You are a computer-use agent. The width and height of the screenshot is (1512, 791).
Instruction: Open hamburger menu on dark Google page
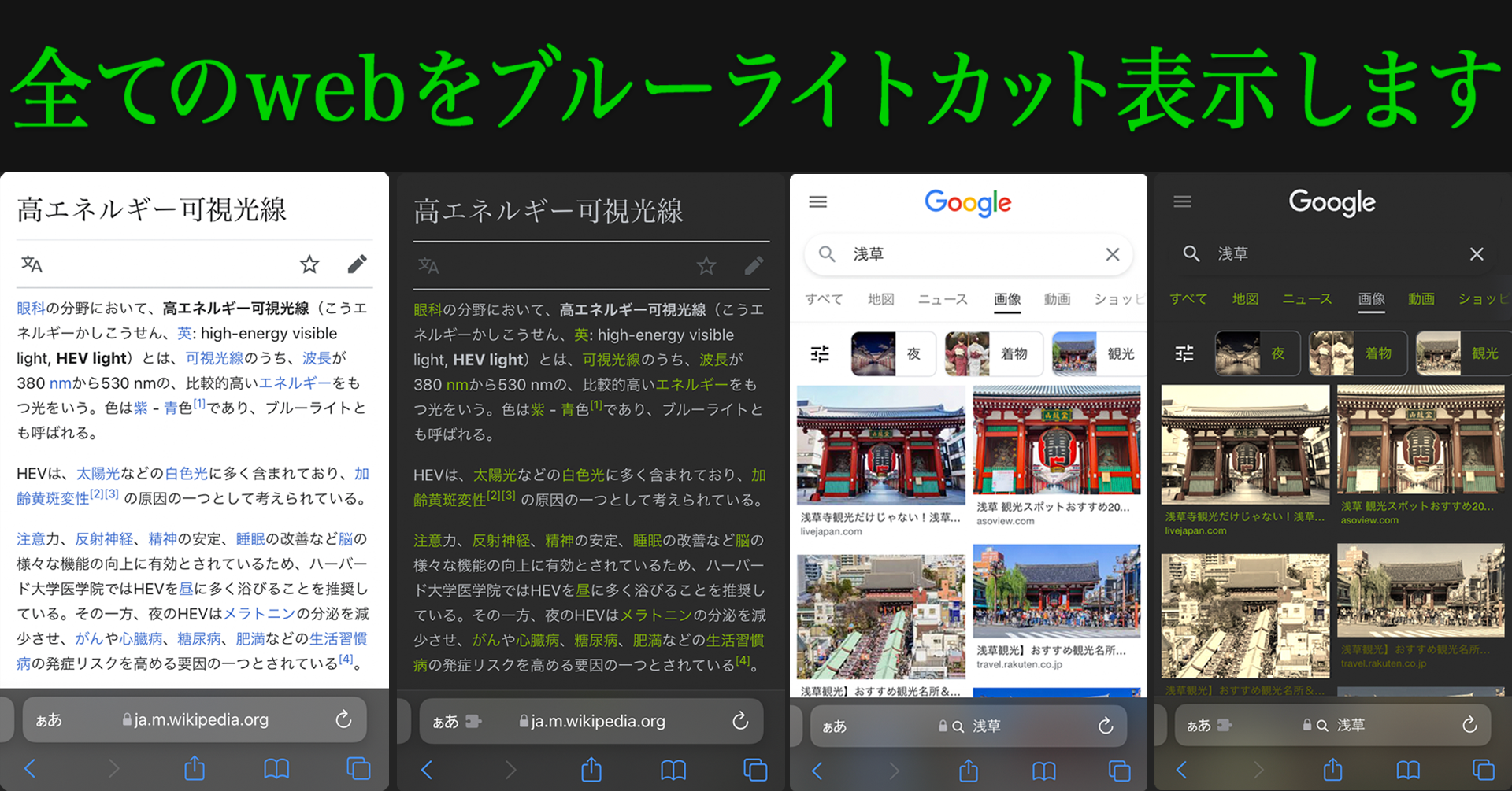point(1182,202)
